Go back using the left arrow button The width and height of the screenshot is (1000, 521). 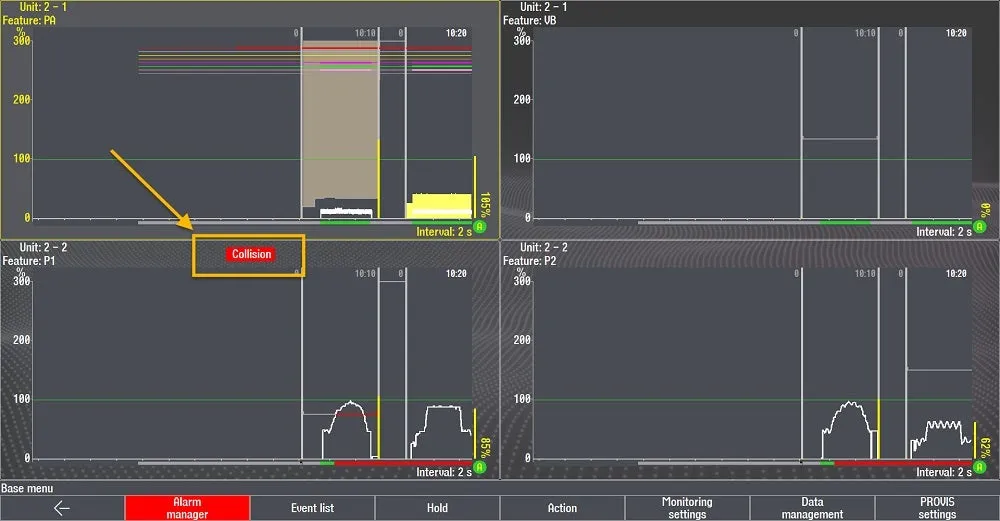(62, 508)
